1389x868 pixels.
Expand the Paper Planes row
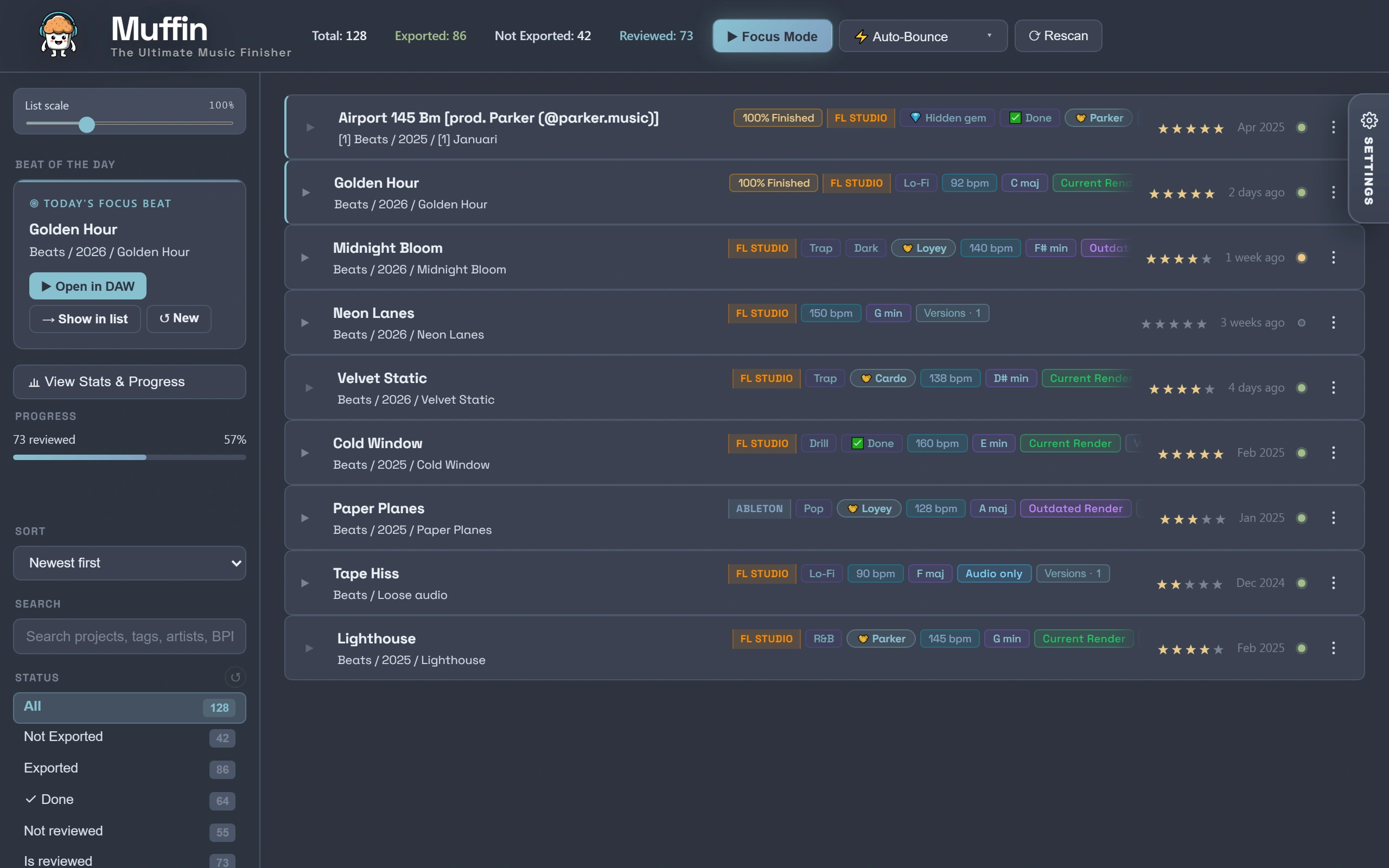click(x=305, y=518)
